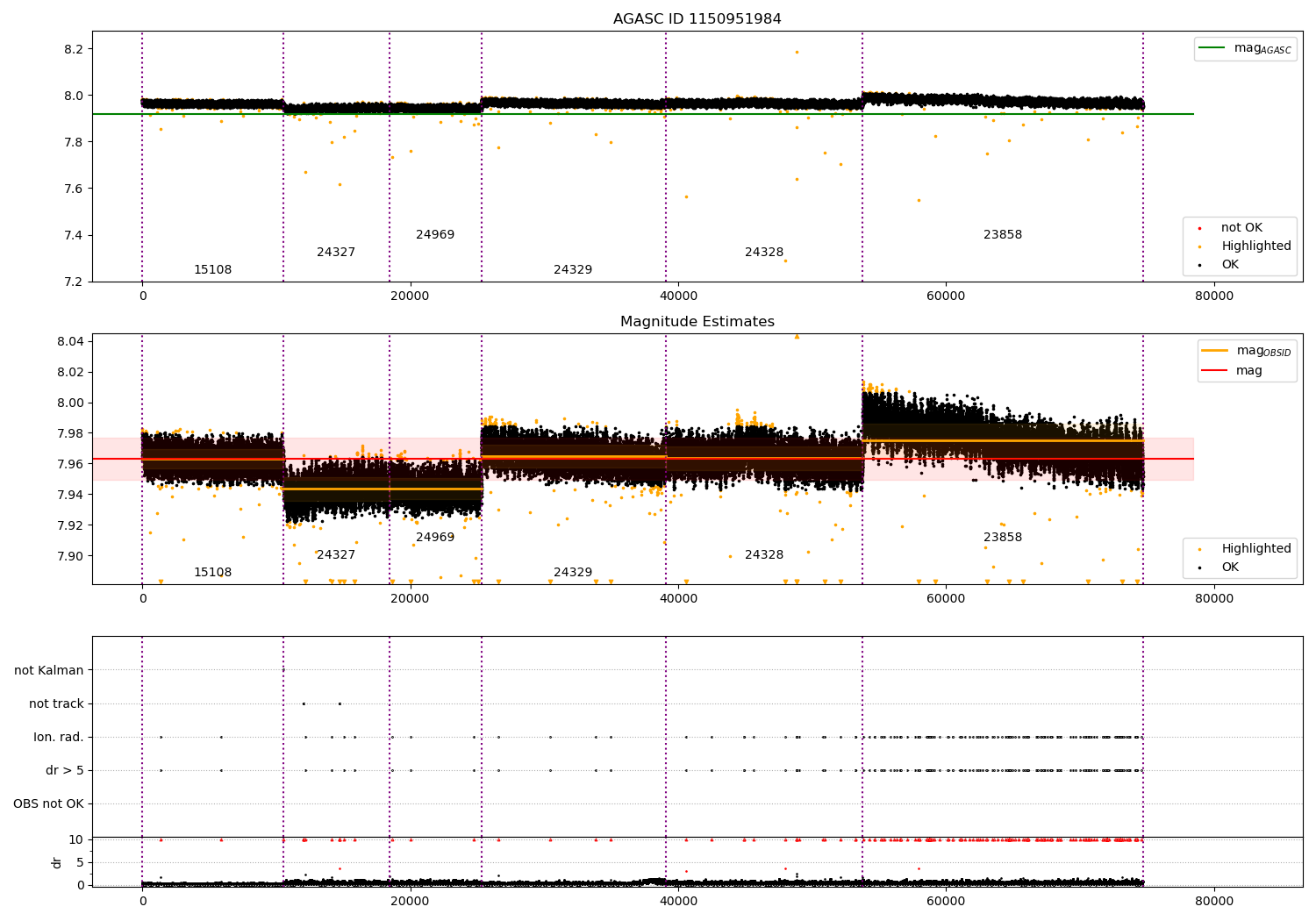Select the 'not OK' red legend entry
This screenshot has height=921, width=1316.
point(1231,228)
